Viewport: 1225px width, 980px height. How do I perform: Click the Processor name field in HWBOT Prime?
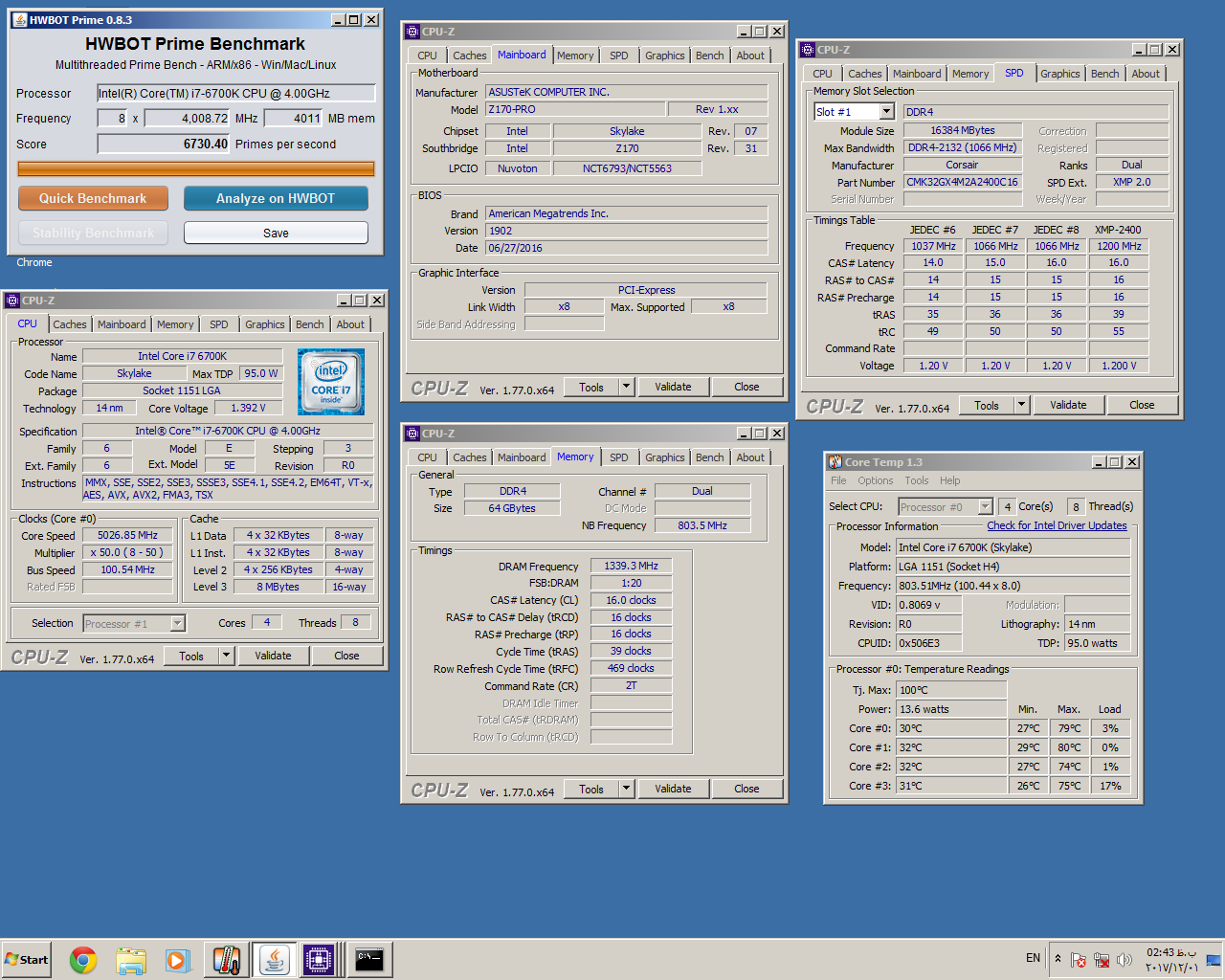point(236,93)
